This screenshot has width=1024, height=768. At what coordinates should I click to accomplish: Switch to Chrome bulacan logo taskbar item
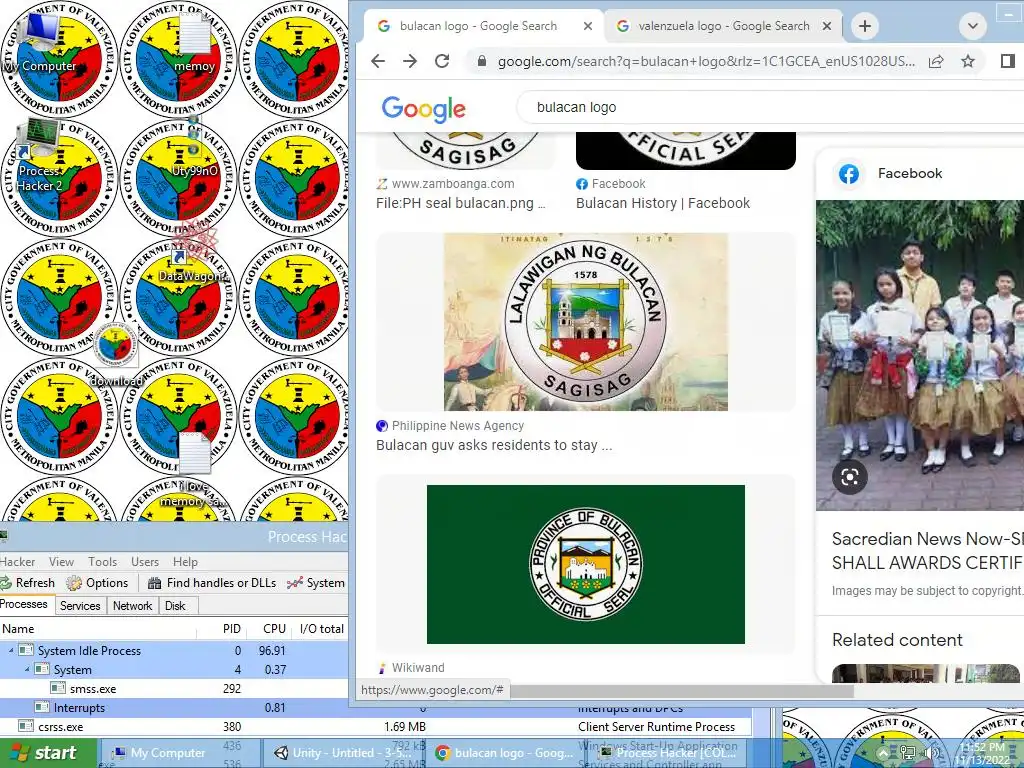(505, 753)
